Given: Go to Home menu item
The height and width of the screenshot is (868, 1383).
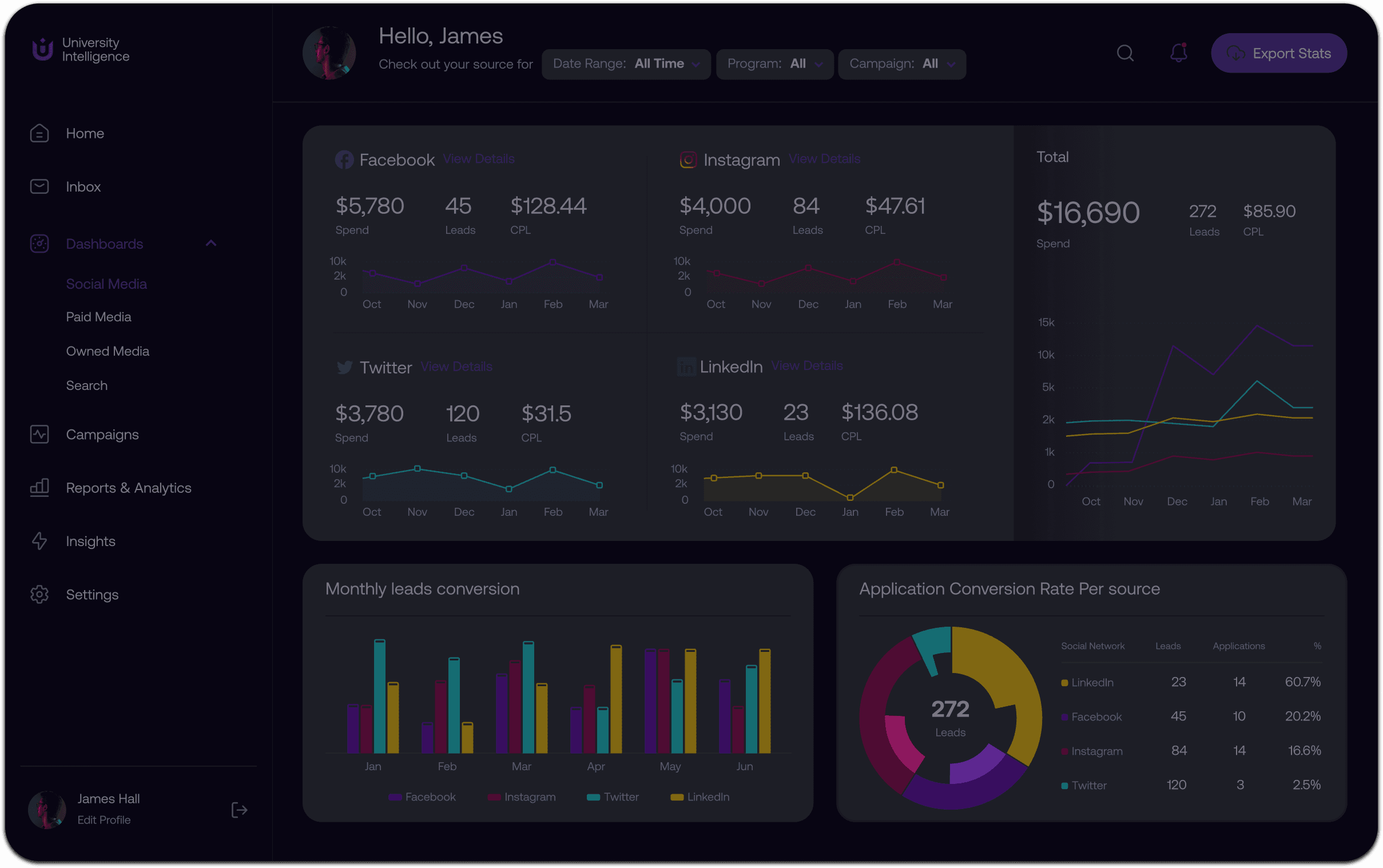Looking at the screenshot, I should (x=85, y=133).
